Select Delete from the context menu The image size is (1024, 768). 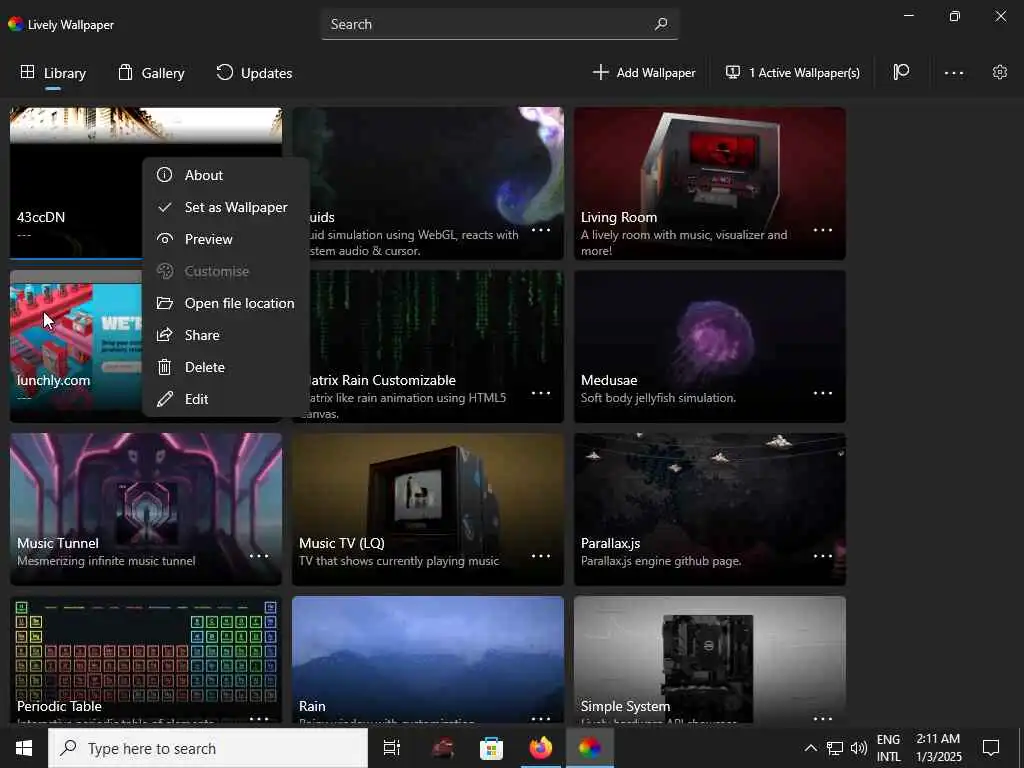[225, 367]
